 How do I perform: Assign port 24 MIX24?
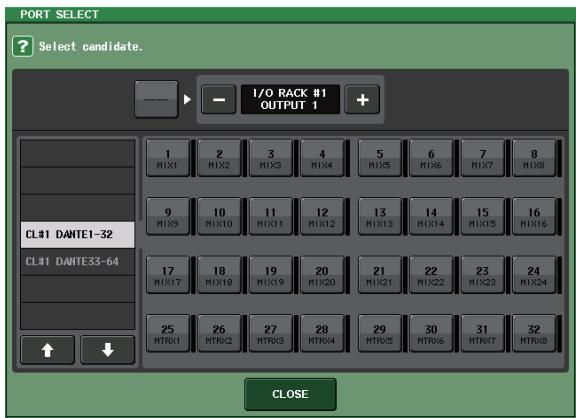pyautogui.click(x=534, y=275)
